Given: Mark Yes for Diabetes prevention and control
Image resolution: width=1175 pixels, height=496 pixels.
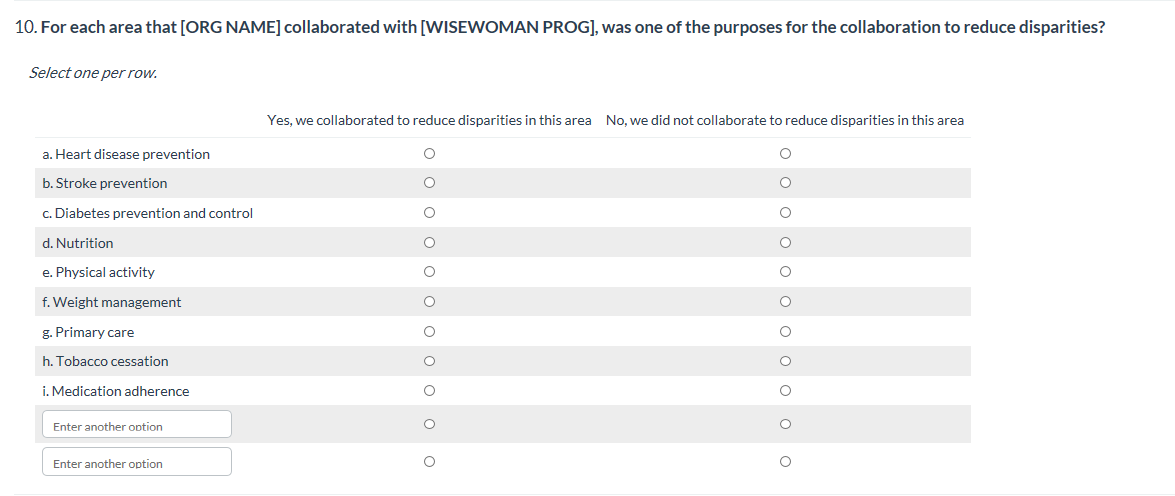Looking at the screenshot, I should (429, 213).
